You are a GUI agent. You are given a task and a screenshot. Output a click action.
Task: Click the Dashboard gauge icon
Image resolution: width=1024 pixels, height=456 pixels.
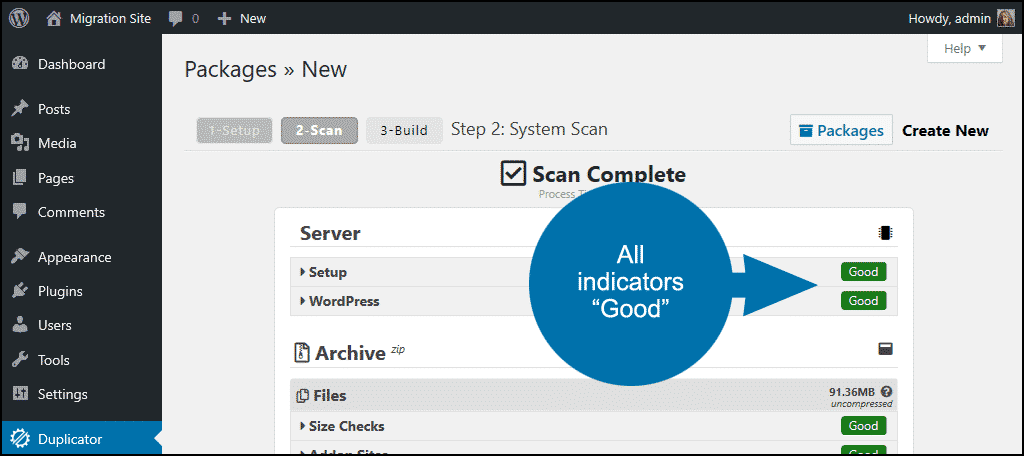point(20,64)
